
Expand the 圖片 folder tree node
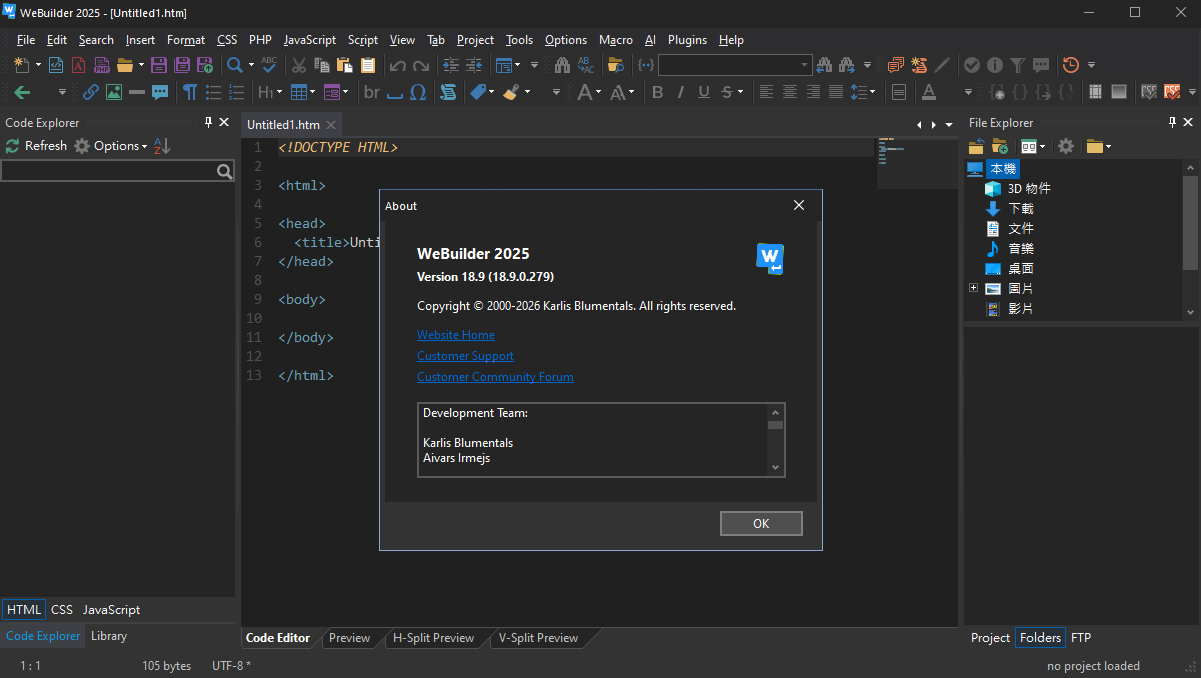coord(973,288)
